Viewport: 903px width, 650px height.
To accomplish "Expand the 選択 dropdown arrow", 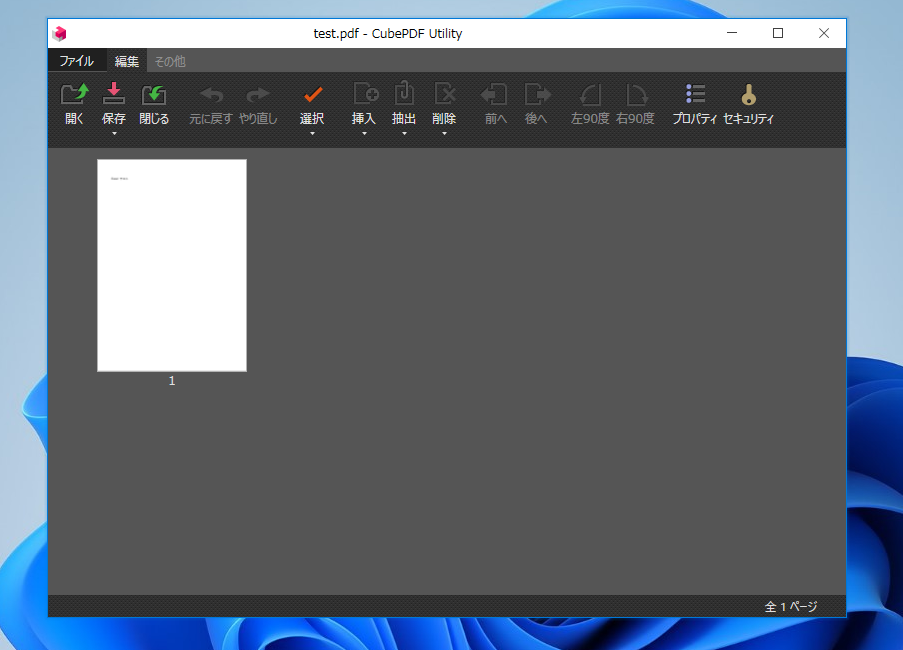I will click(x=312, y=134).
